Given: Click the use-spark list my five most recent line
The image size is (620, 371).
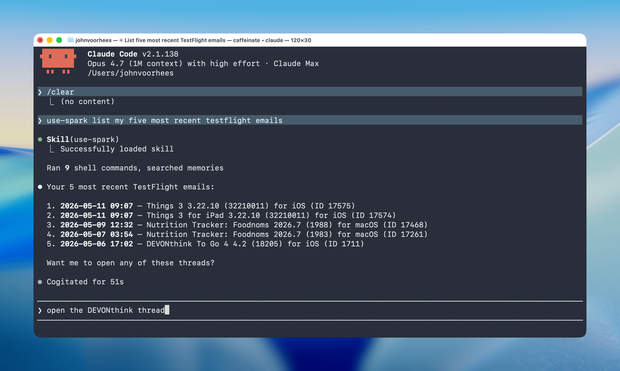Looking at the screenshot, I should (x=310, y=120).
